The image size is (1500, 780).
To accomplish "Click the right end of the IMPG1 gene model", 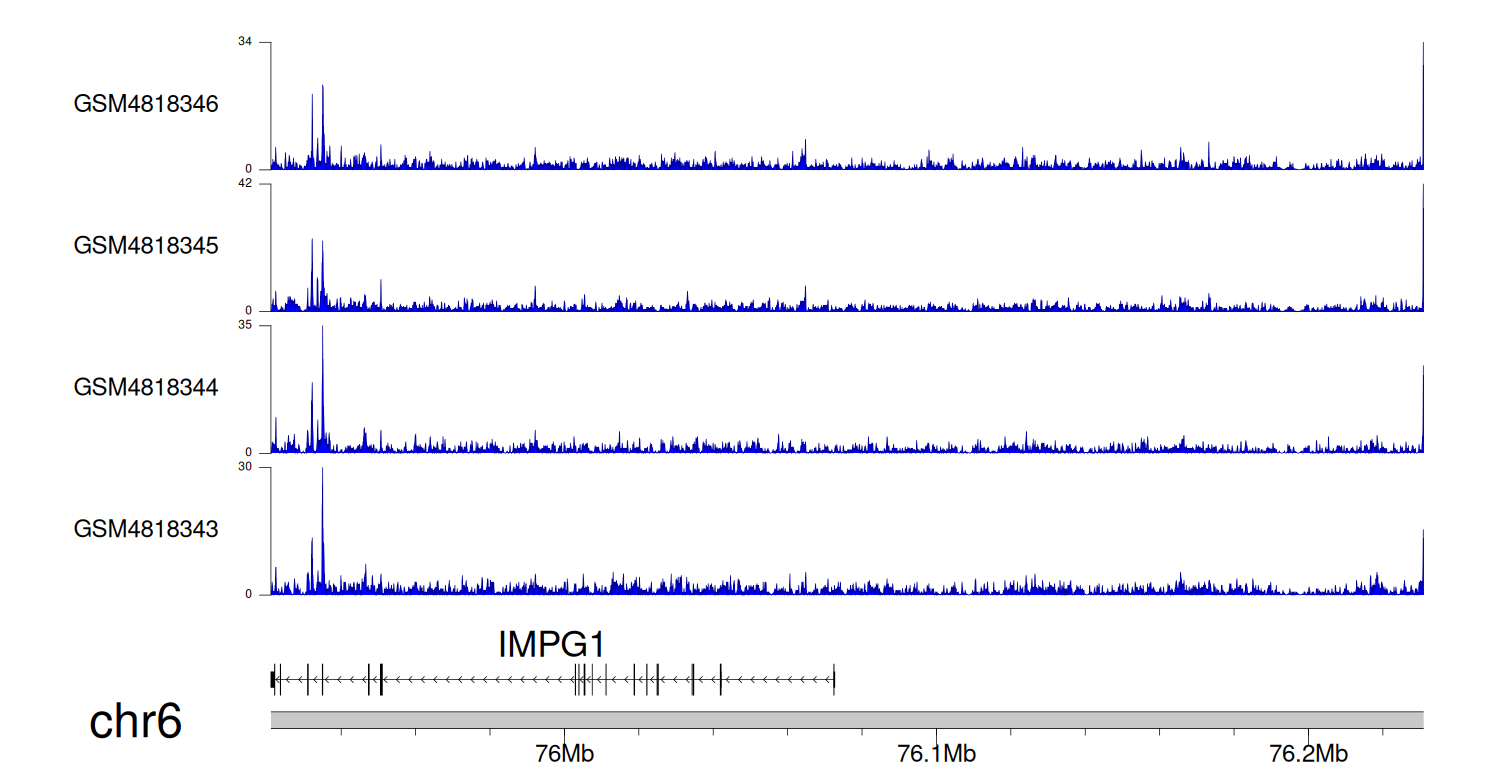I will [x=833, y=680].
